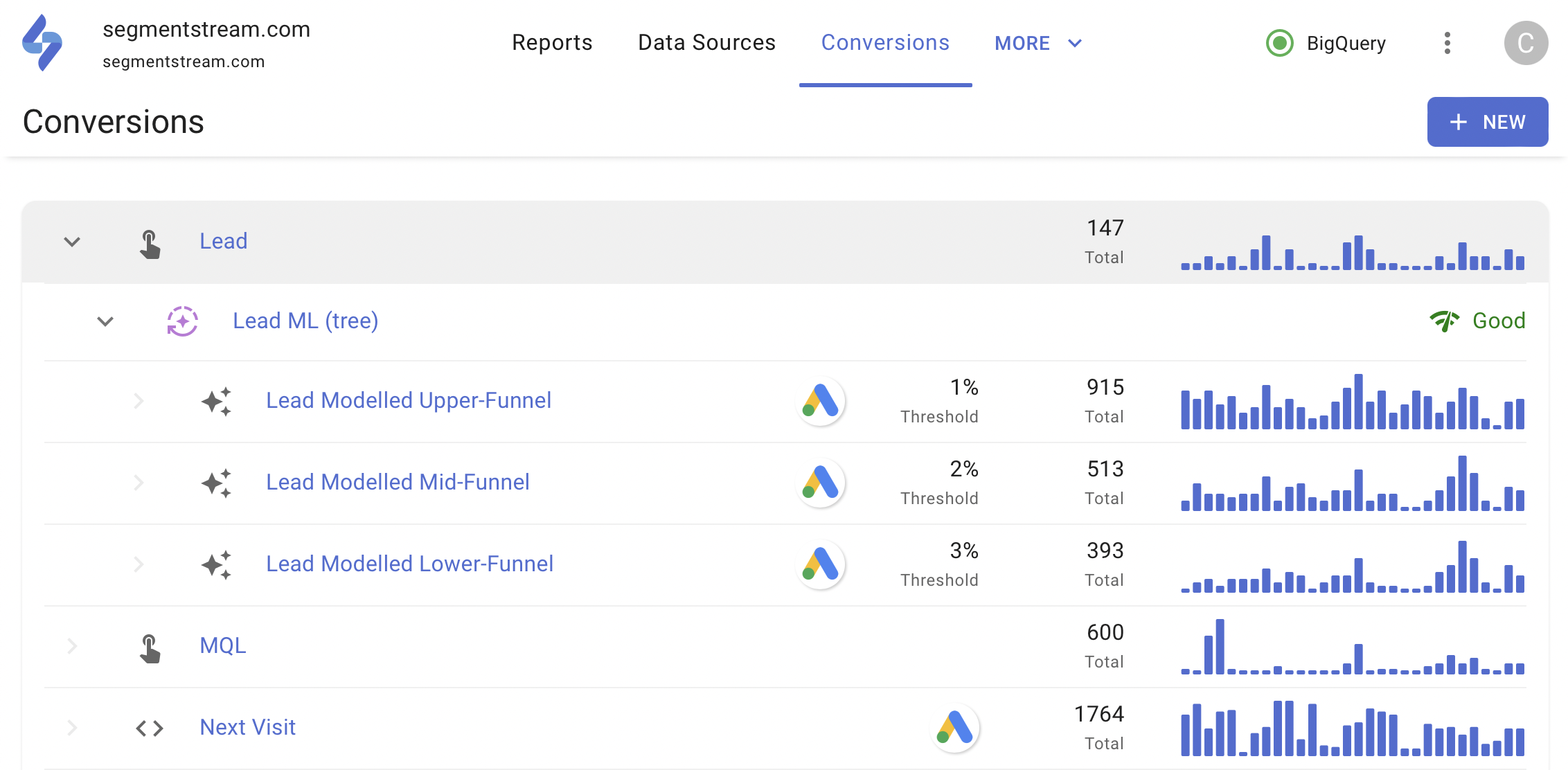Click the Good quality status label
This screenshot has height=770, width=1568.
[1499, 321]
